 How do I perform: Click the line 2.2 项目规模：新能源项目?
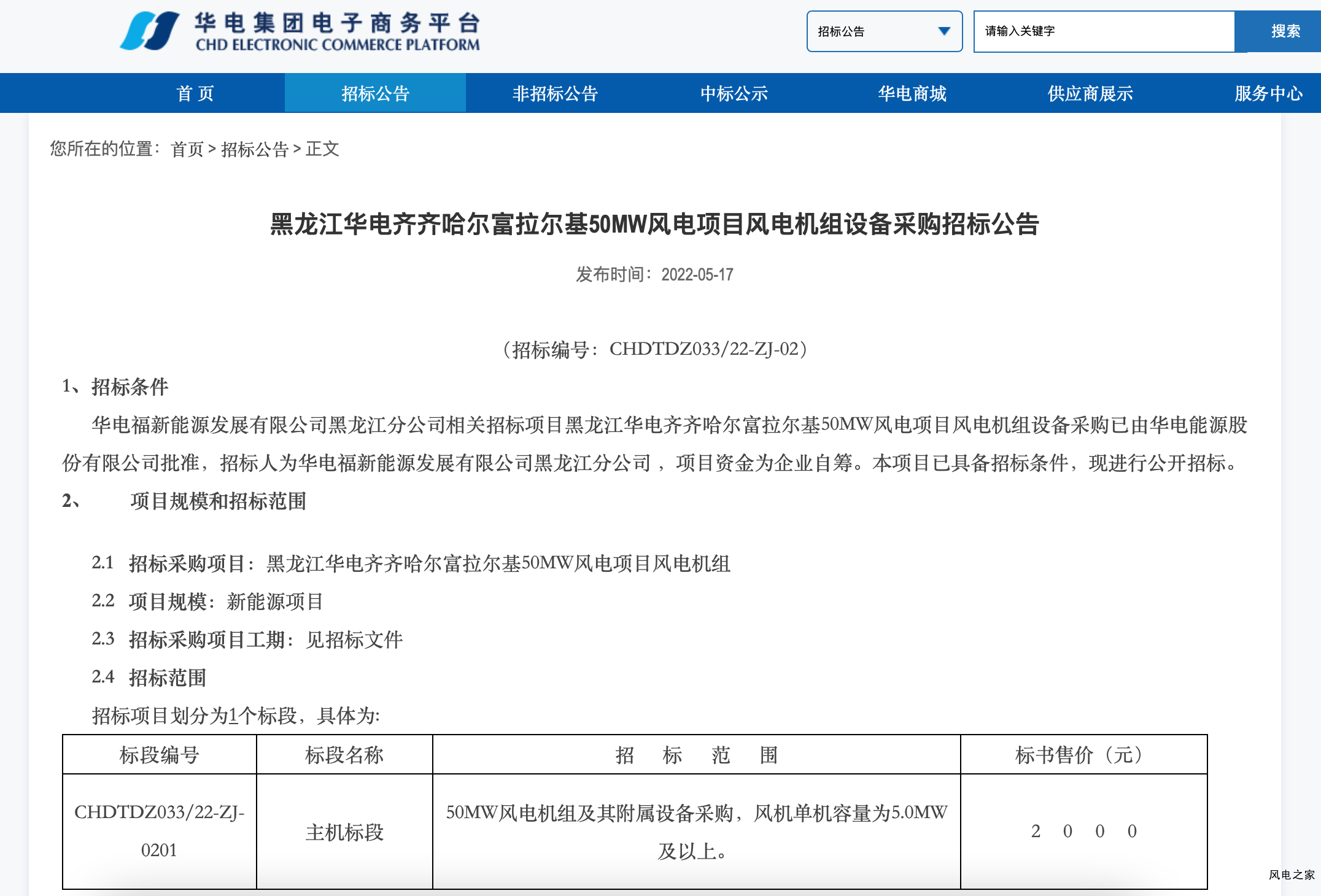point(207,601)
